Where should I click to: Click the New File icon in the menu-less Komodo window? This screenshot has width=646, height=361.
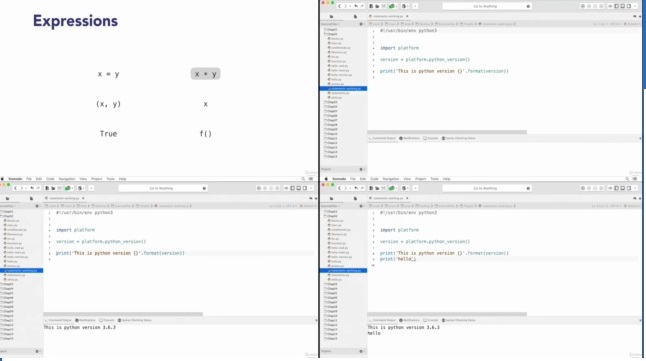tap(371, 6)
